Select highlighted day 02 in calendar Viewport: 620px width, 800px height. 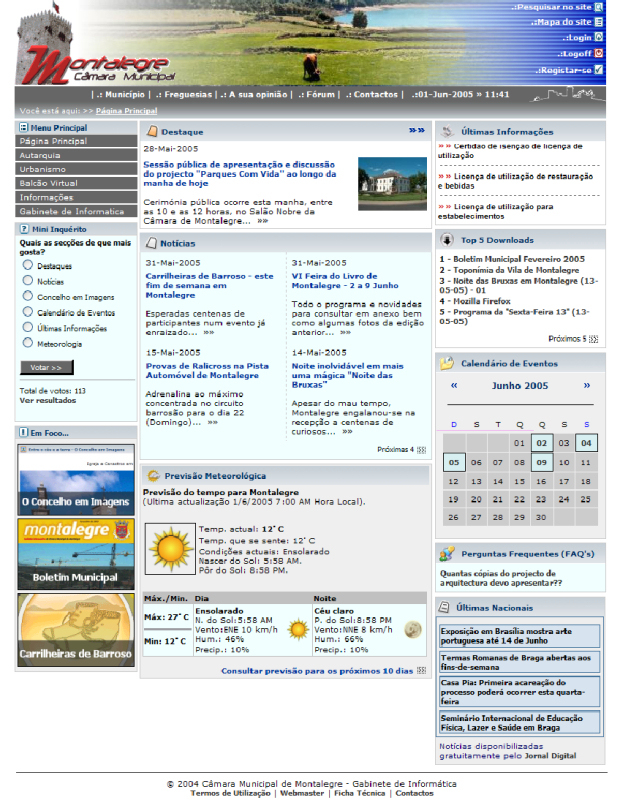tap(541, 443)
